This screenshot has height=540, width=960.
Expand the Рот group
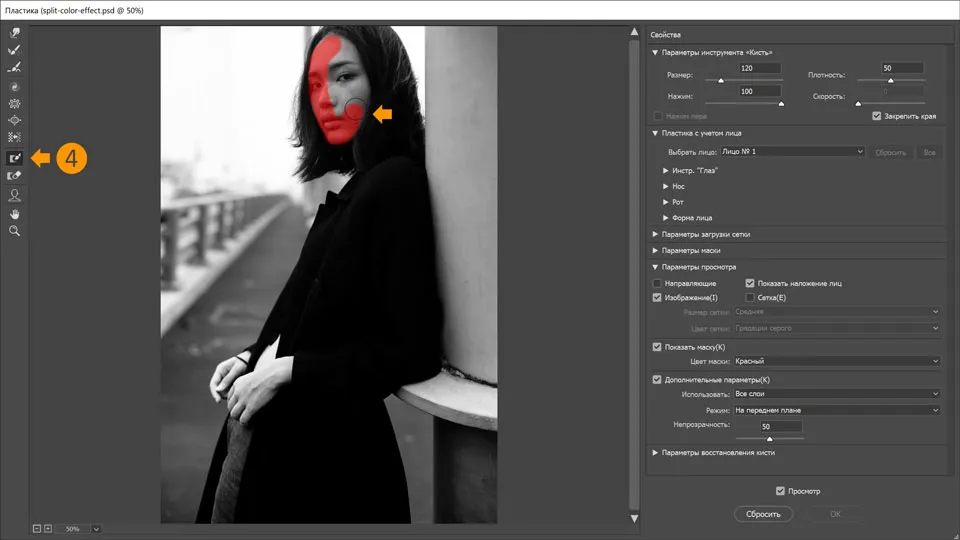click(666, 202)
